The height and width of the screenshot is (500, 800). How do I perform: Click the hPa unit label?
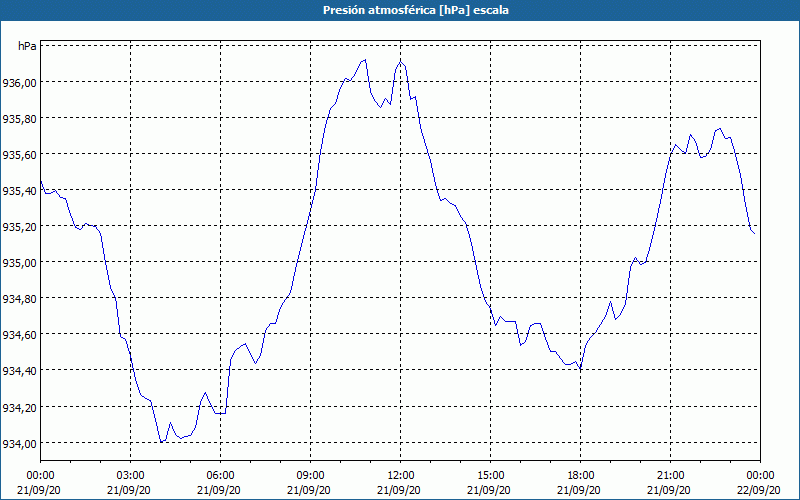[27, 46]
